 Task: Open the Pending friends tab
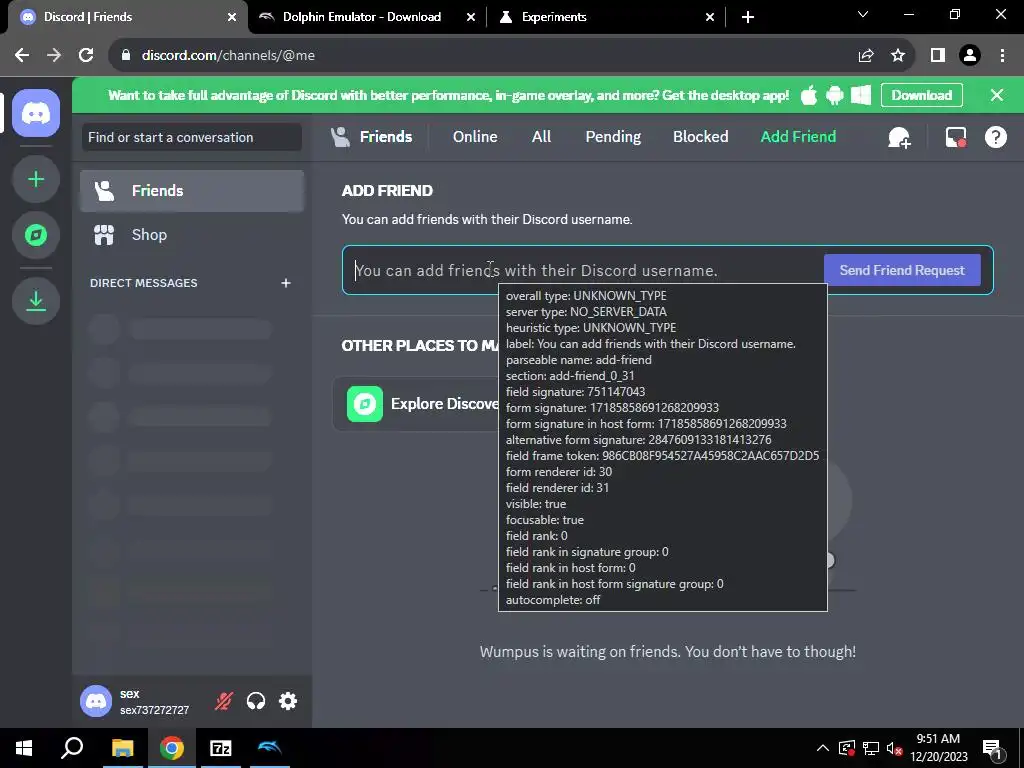(x=613, y=136)
